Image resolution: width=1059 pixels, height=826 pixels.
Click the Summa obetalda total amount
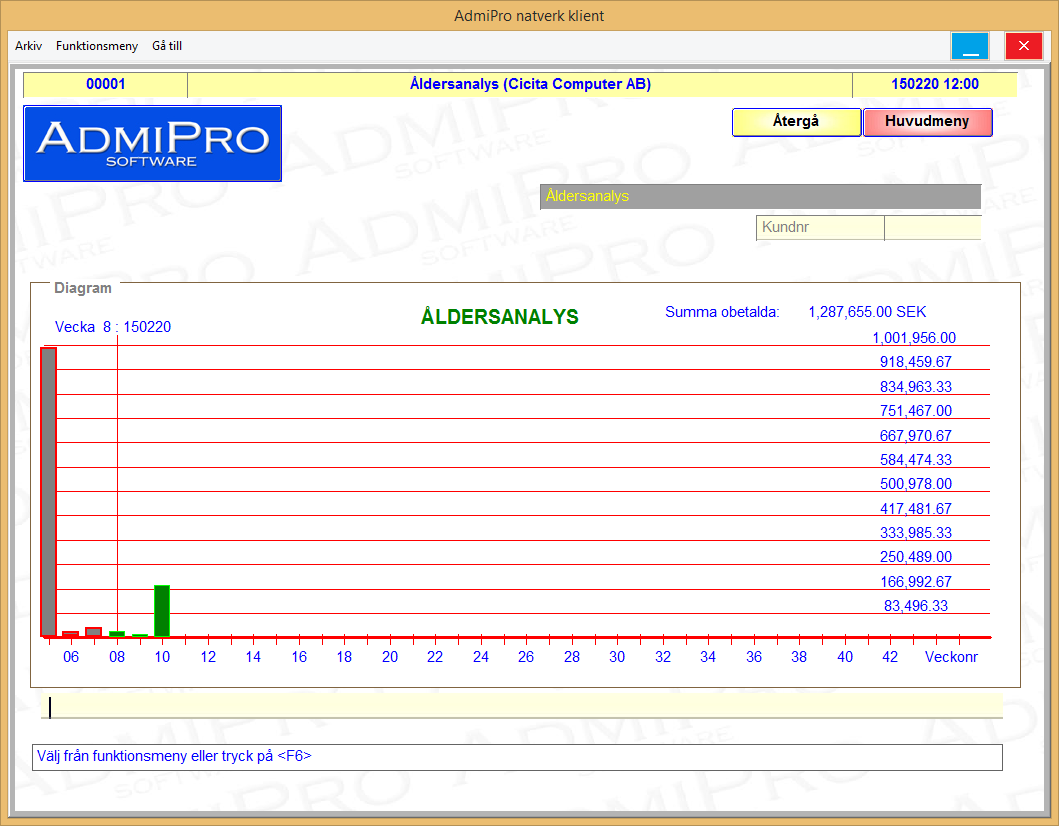pyautogui.click(x=867, y=312)
